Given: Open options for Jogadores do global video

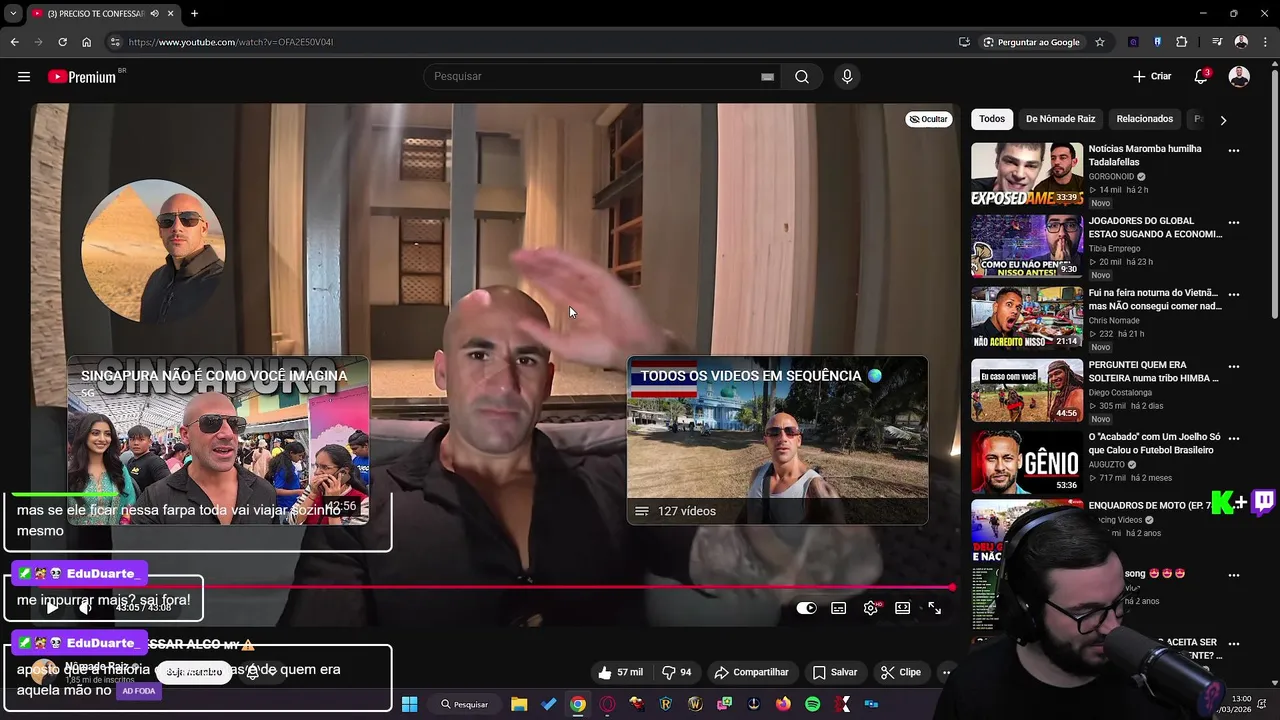Looking at the screenshot, I should (1234, 223).
